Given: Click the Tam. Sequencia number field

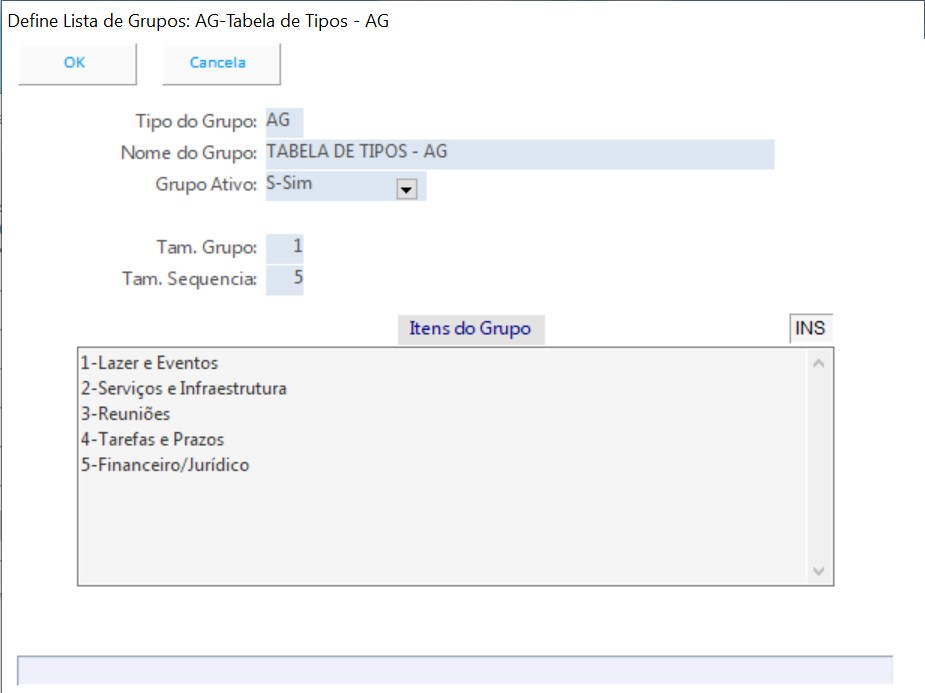Looking at the screenshot, I should click(285, 278).
